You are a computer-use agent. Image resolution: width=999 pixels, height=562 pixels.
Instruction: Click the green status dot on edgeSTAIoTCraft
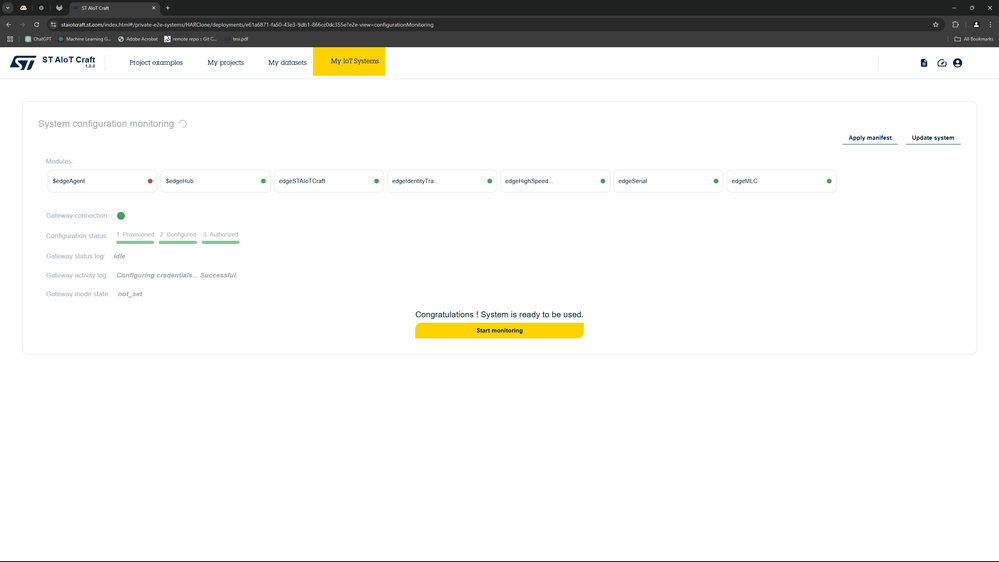(377, 181)
